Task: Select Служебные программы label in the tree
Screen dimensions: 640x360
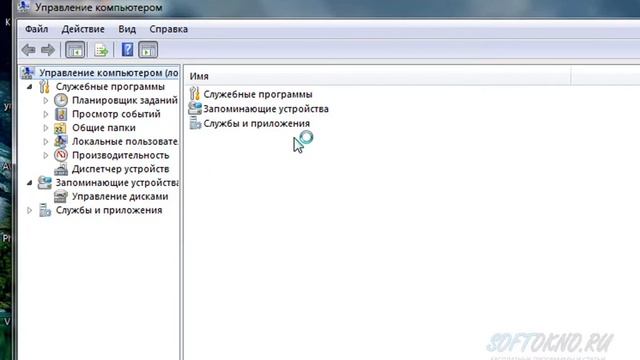Action: [x=110, y=87]
